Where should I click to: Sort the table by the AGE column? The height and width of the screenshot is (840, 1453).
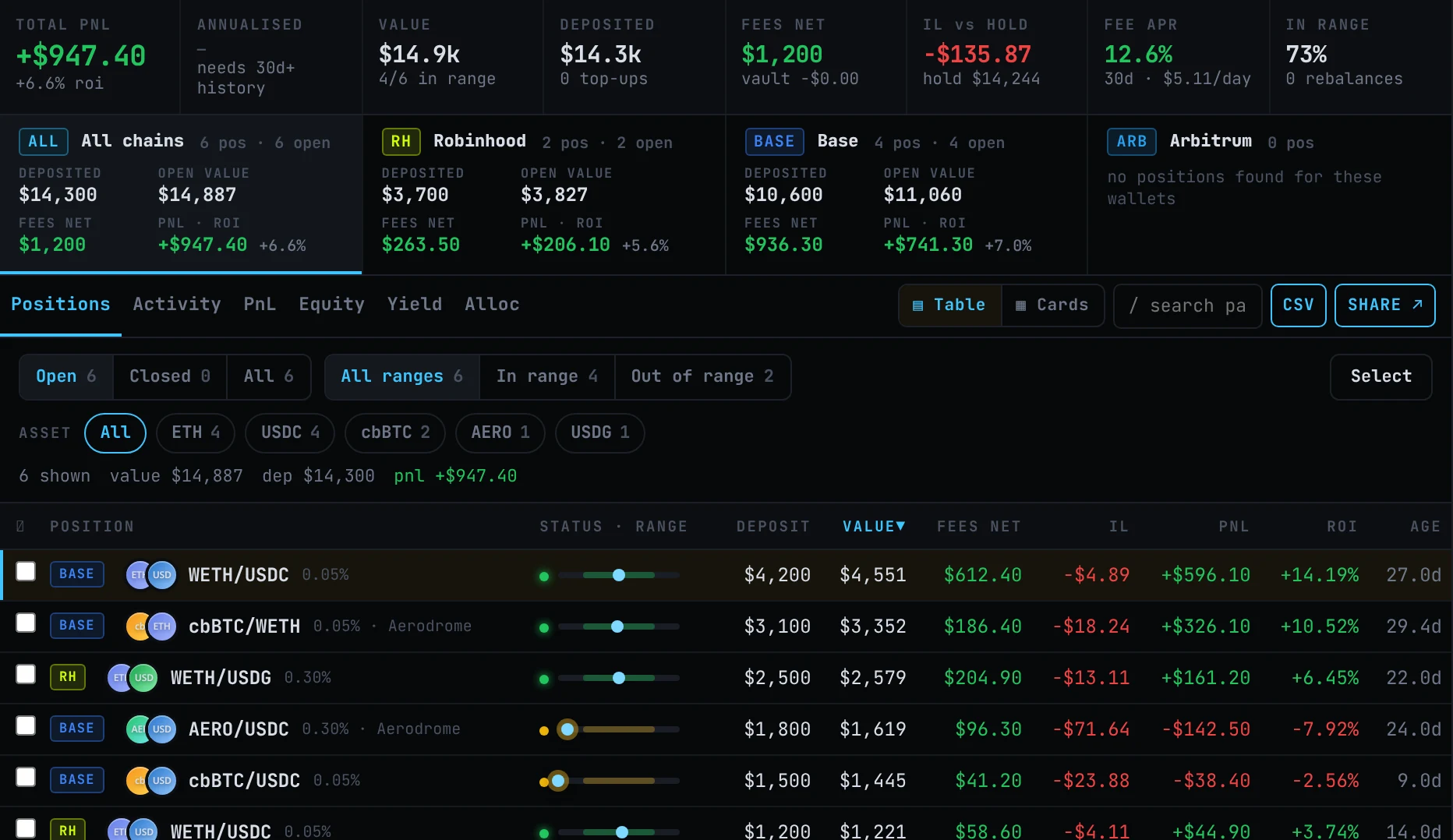[x=1425, y=527]
